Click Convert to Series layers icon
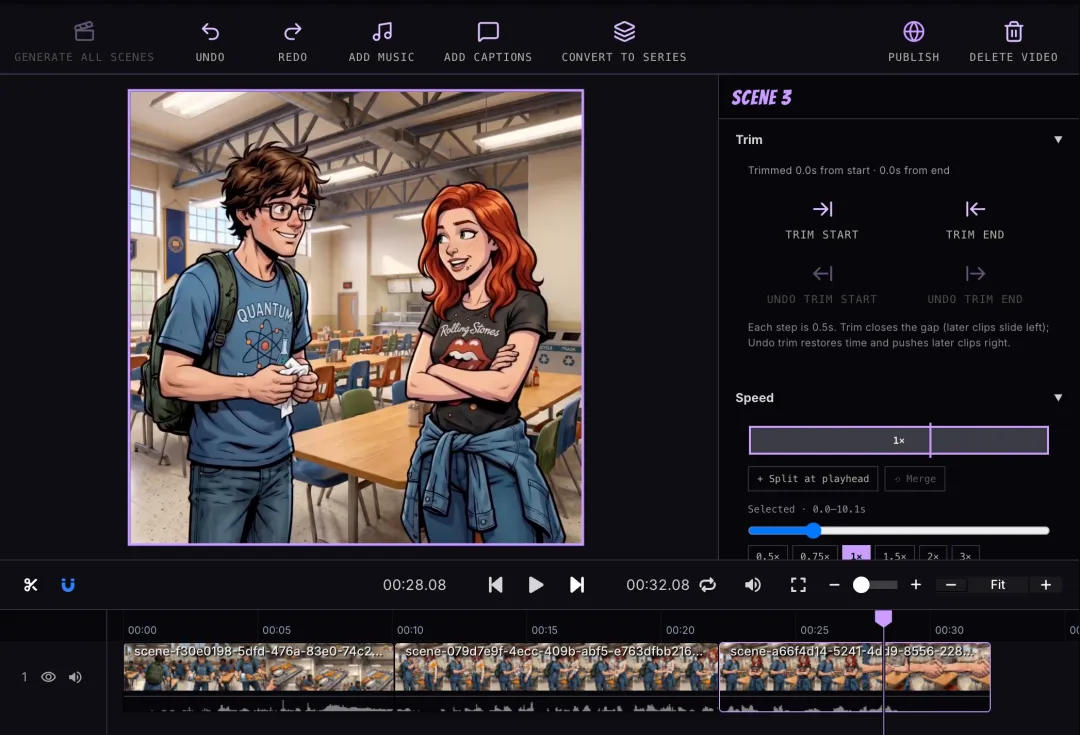Image resolution: width=1080 pixels, height=735 pixels. (x=624, y=32)
